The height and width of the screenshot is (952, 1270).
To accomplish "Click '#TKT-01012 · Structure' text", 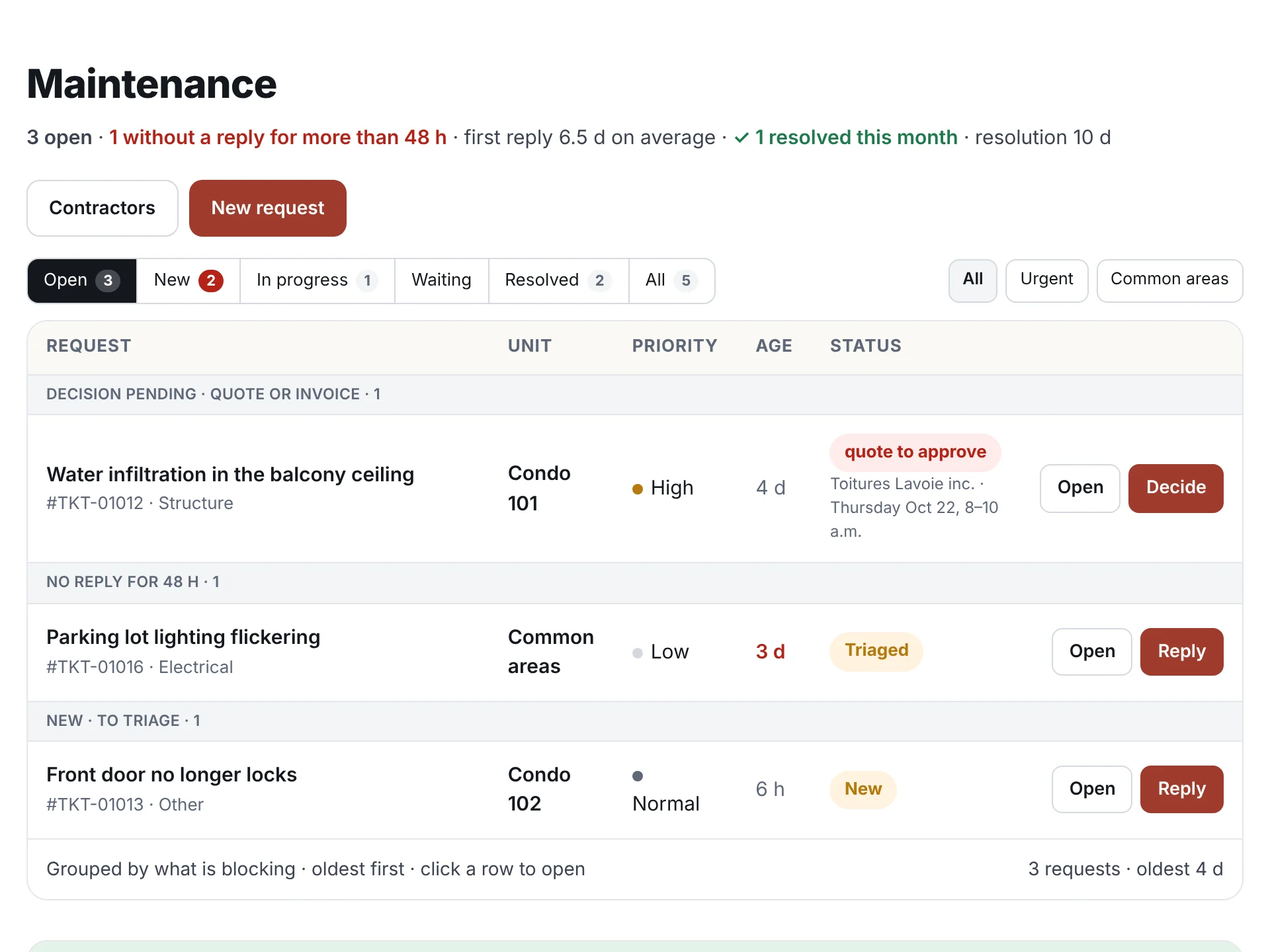I will click(x=140, y=504).
